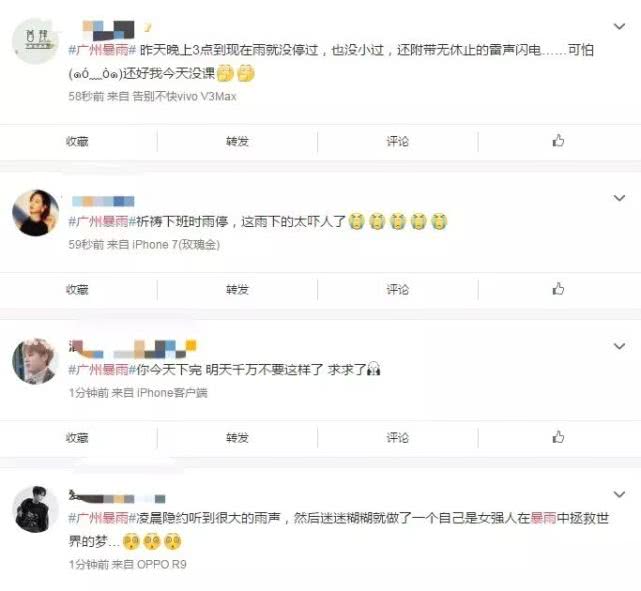Expand the chevron menu on the iPhone客户端 post
Screen dimensions: 641x591
tap(620, 347)
